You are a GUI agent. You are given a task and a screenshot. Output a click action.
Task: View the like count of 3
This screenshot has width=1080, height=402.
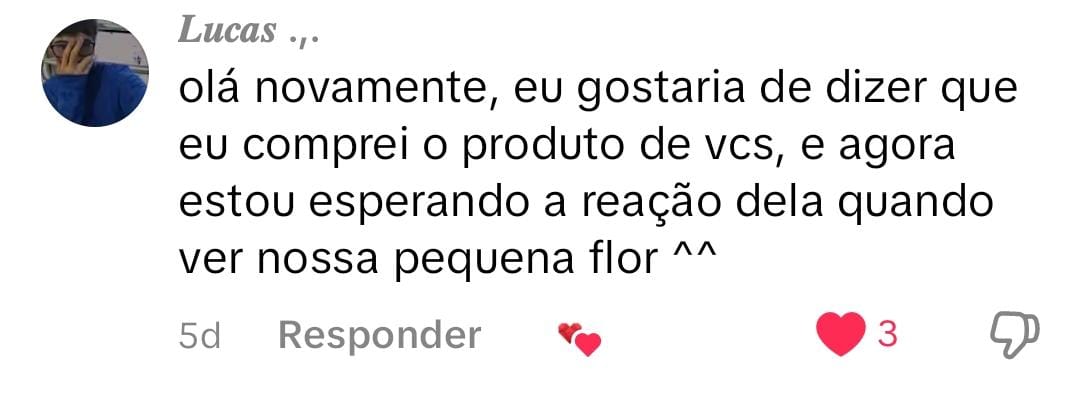click(x=888, y=335)
